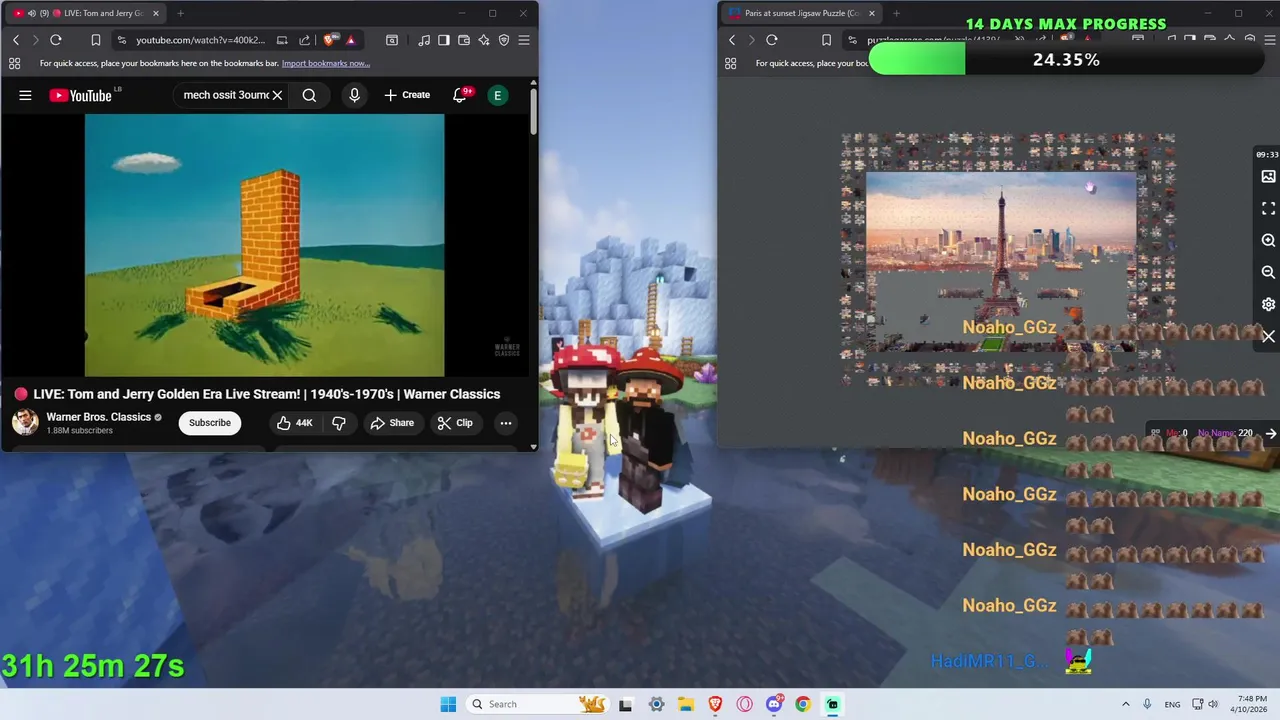
Task: Open a new tab in puzzle window
Action: tap(896, 13)
